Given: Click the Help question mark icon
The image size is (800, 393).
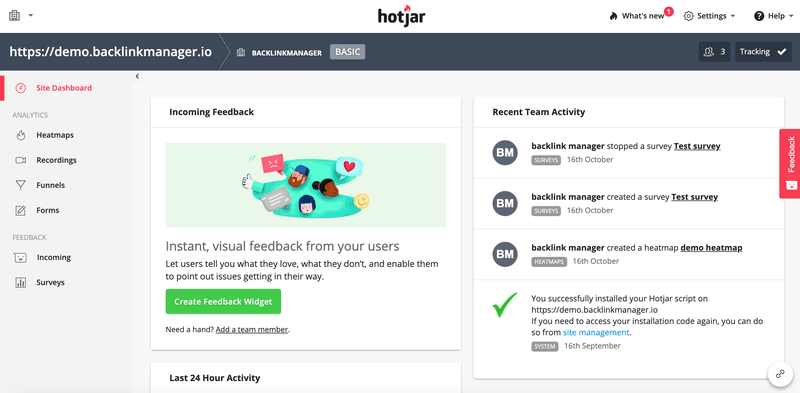Looking at the screenshot, I should click(x=759, y=16).
